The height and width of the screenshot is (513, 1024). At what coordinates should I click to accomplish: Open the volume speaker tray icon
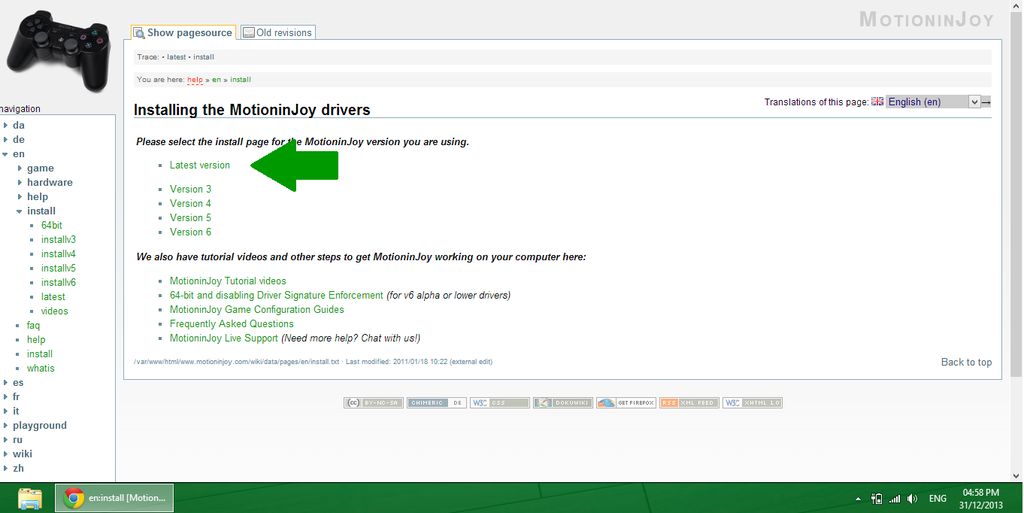(x=912, y=499)
